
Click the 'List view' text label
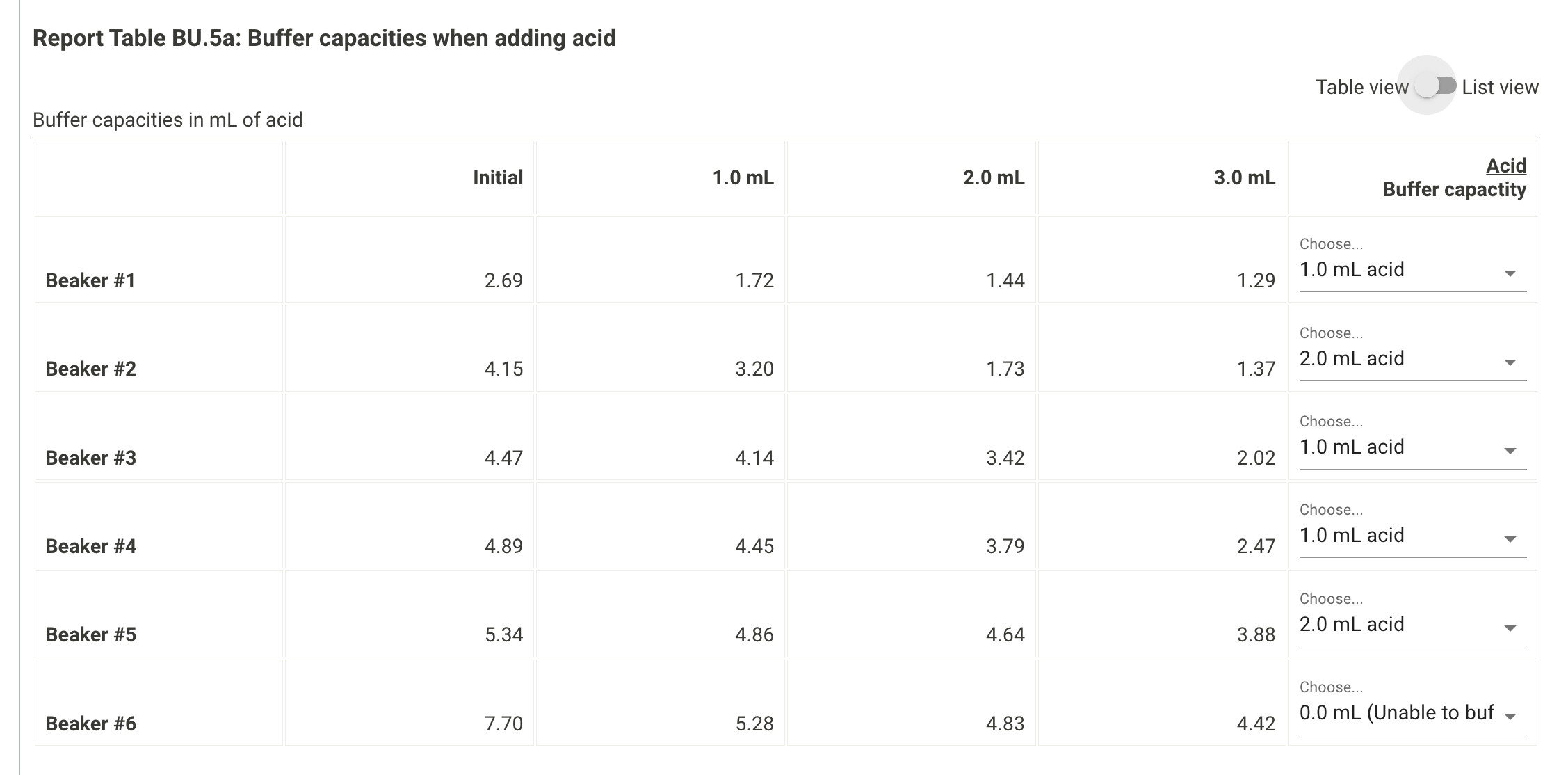(1500, 87)
